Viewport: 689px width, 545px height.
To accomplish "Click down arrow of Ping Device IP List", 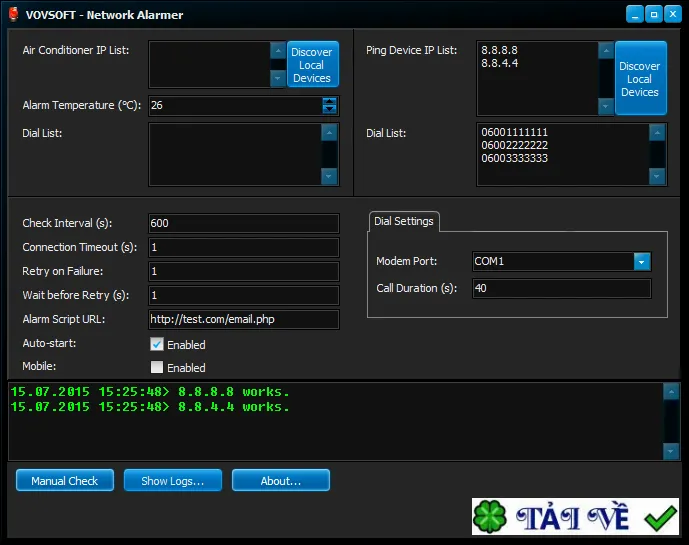I will point(606,106).
